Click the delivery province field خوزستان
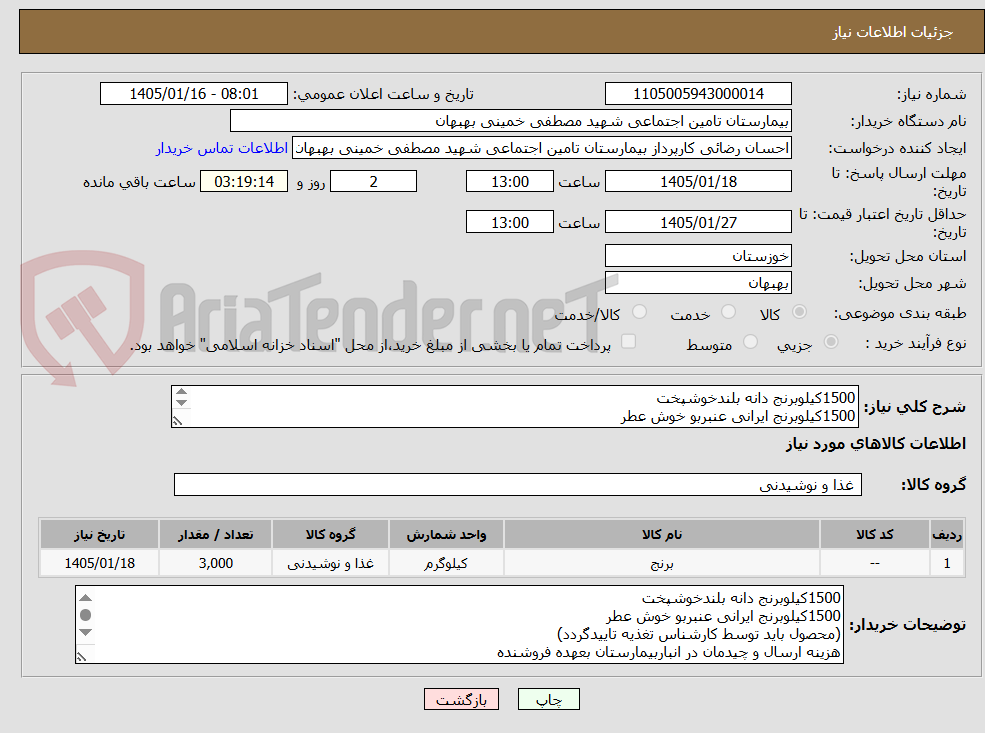This screenshot has width=985, height=733. click(x=698, y=256)
